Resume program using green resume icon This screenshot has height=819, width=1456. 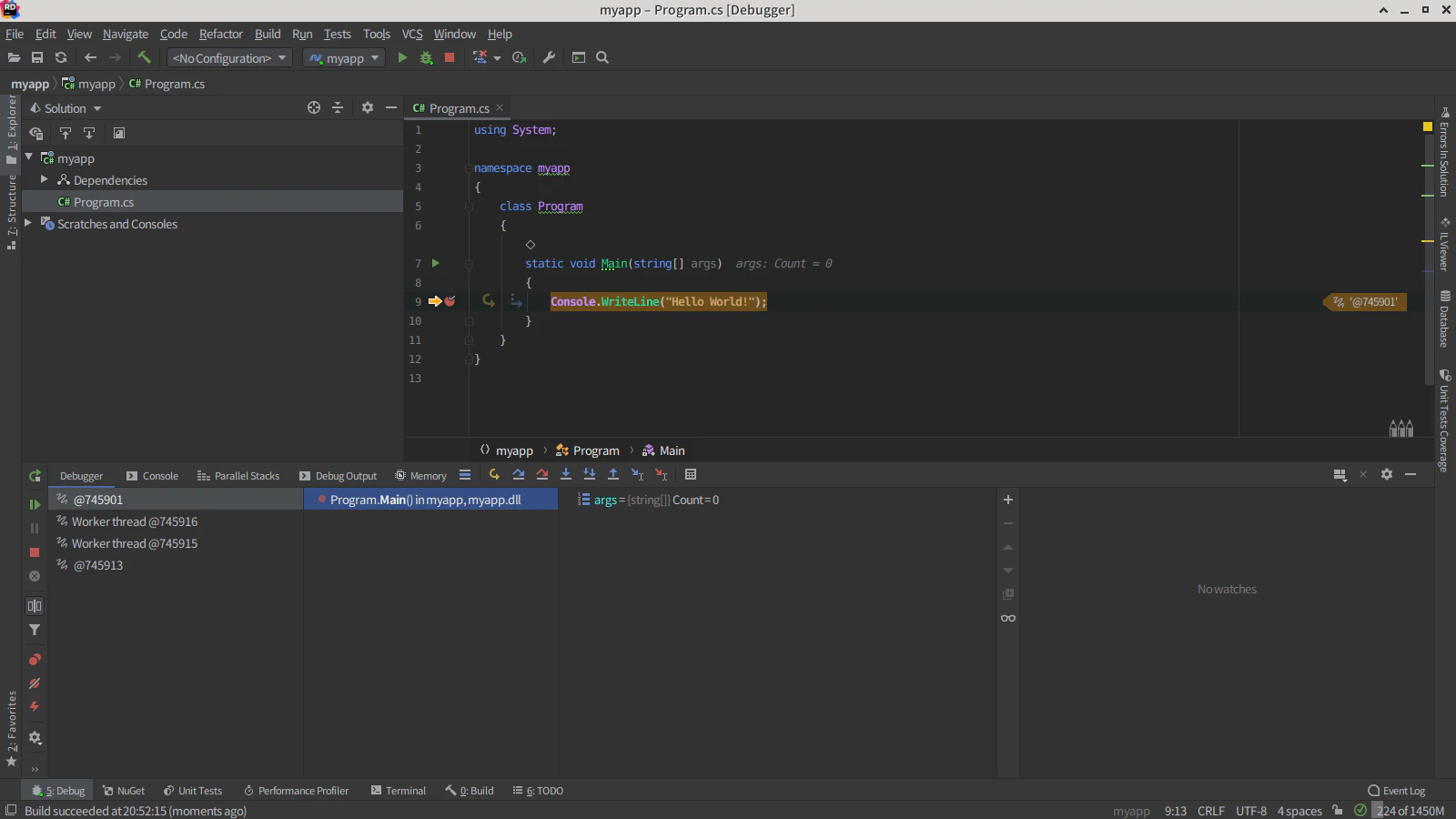pos(35,504)
